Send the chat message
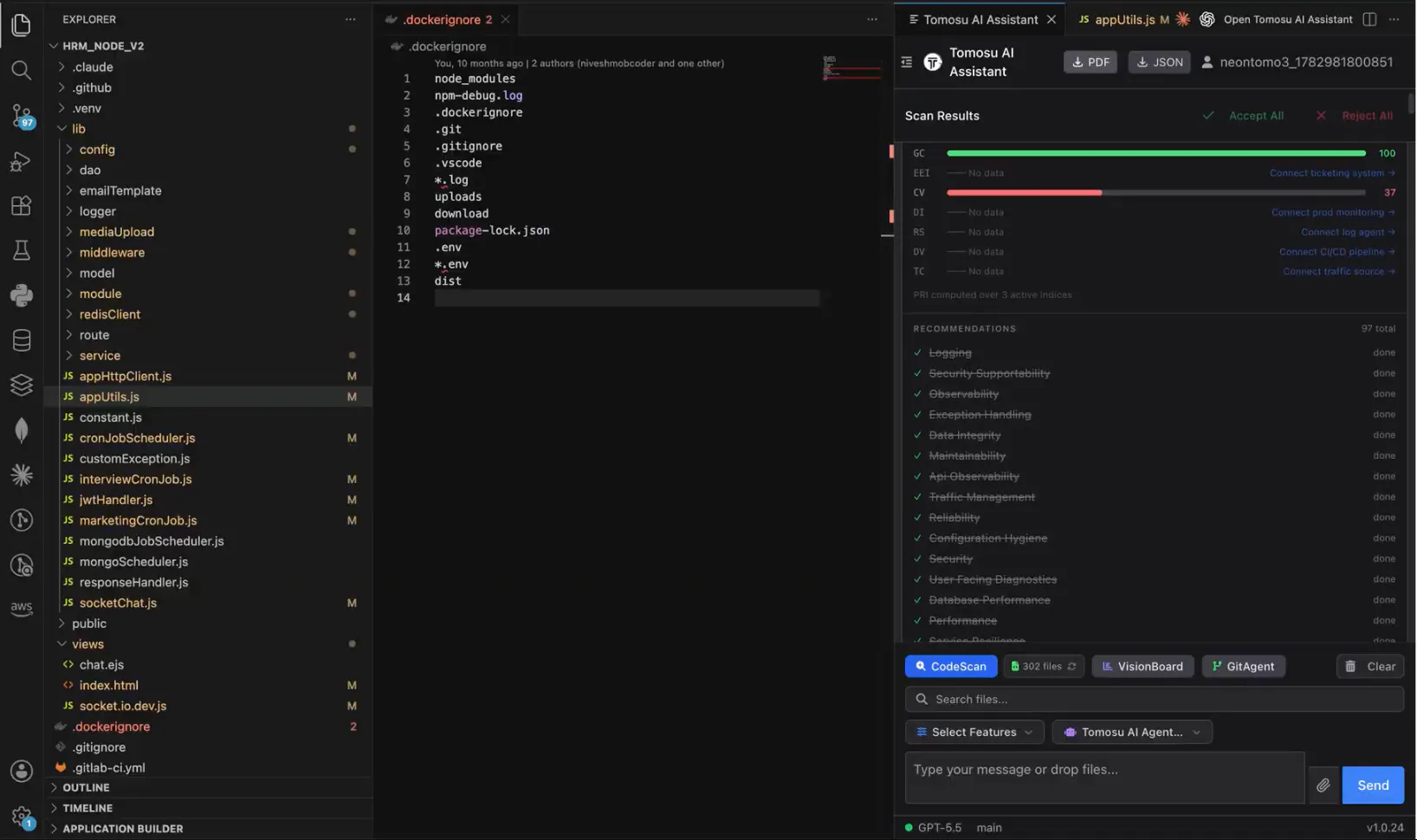The image size is (1417, 840). pos(1373,785)
